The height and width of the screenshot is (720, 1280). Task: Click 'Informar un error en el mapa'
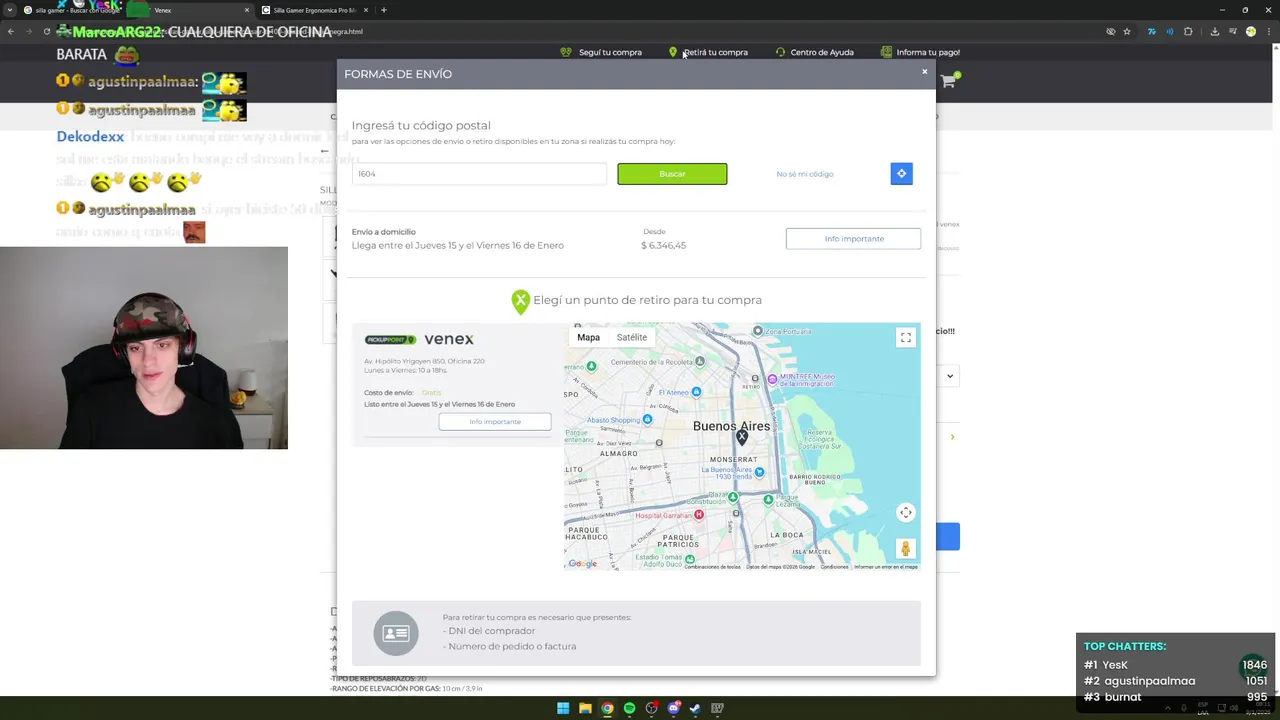click(885, 567)
